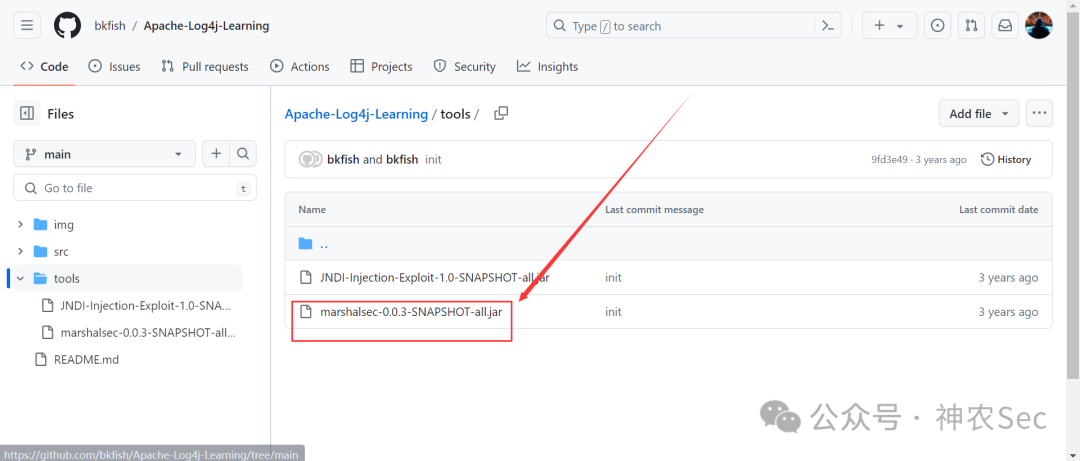Open the hamburger navigation menu

(27, 25)
